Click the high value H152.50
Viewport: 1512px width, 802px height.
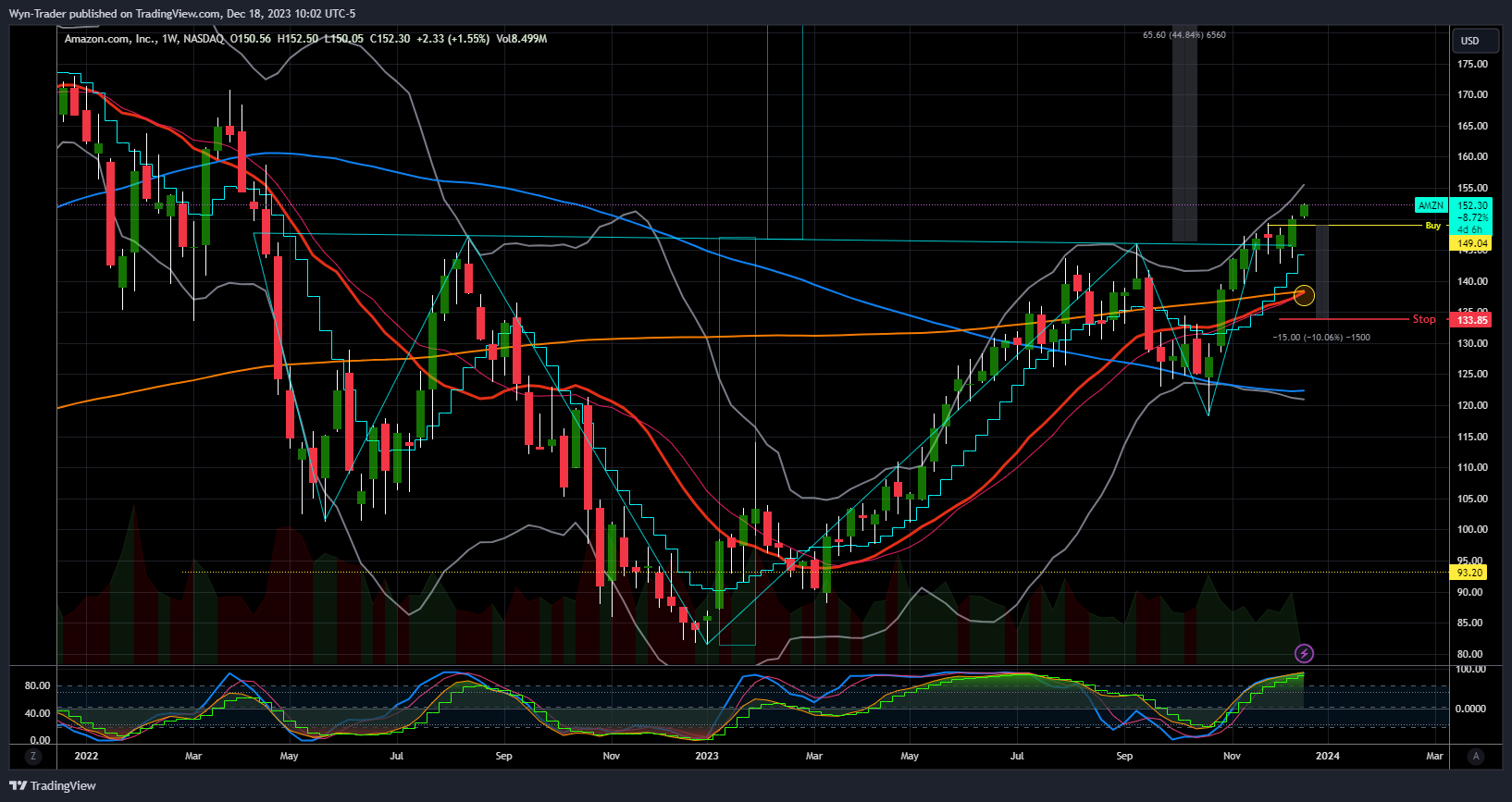(x=298, y=39)
